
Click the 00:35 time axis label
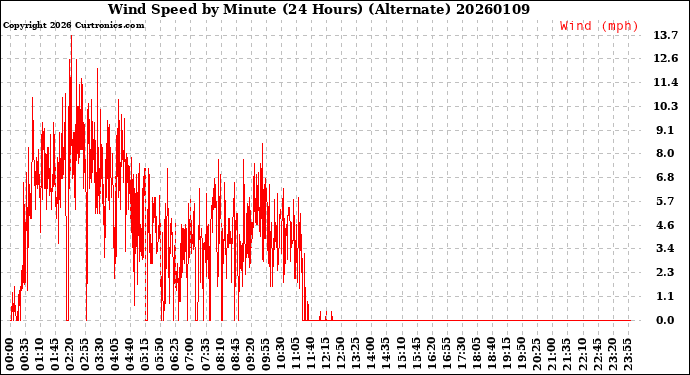point(25,355)
